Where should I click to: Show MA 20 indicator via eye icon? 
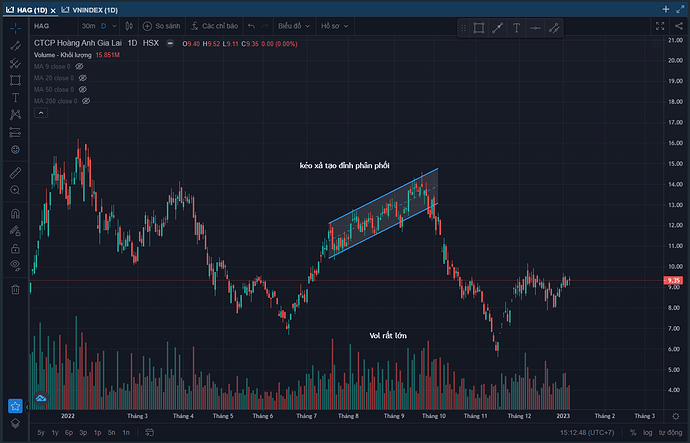point(83,78)
